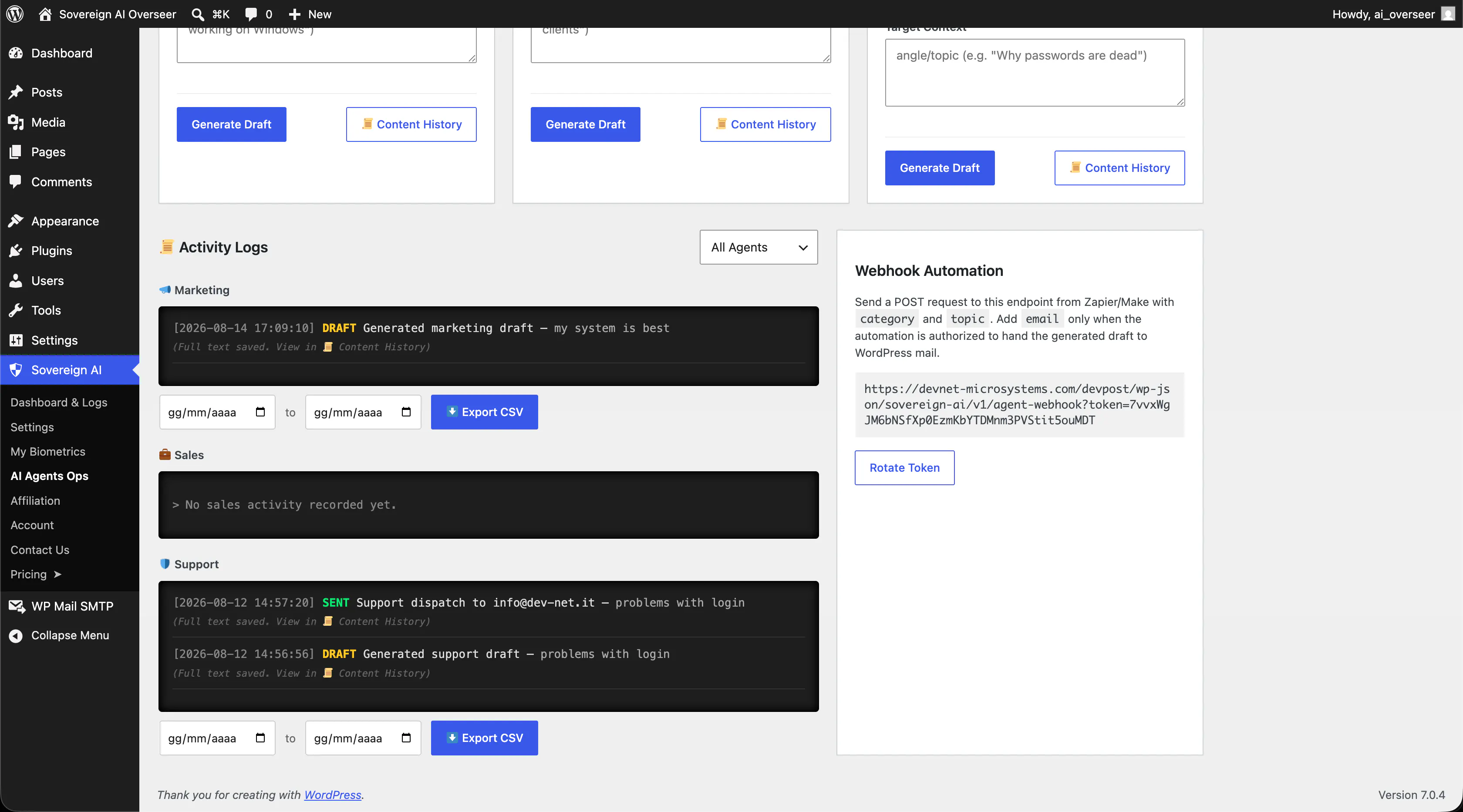Export Support logs to CSV
The width and height of the screenshot is (1463, 812).
(485, 738)
